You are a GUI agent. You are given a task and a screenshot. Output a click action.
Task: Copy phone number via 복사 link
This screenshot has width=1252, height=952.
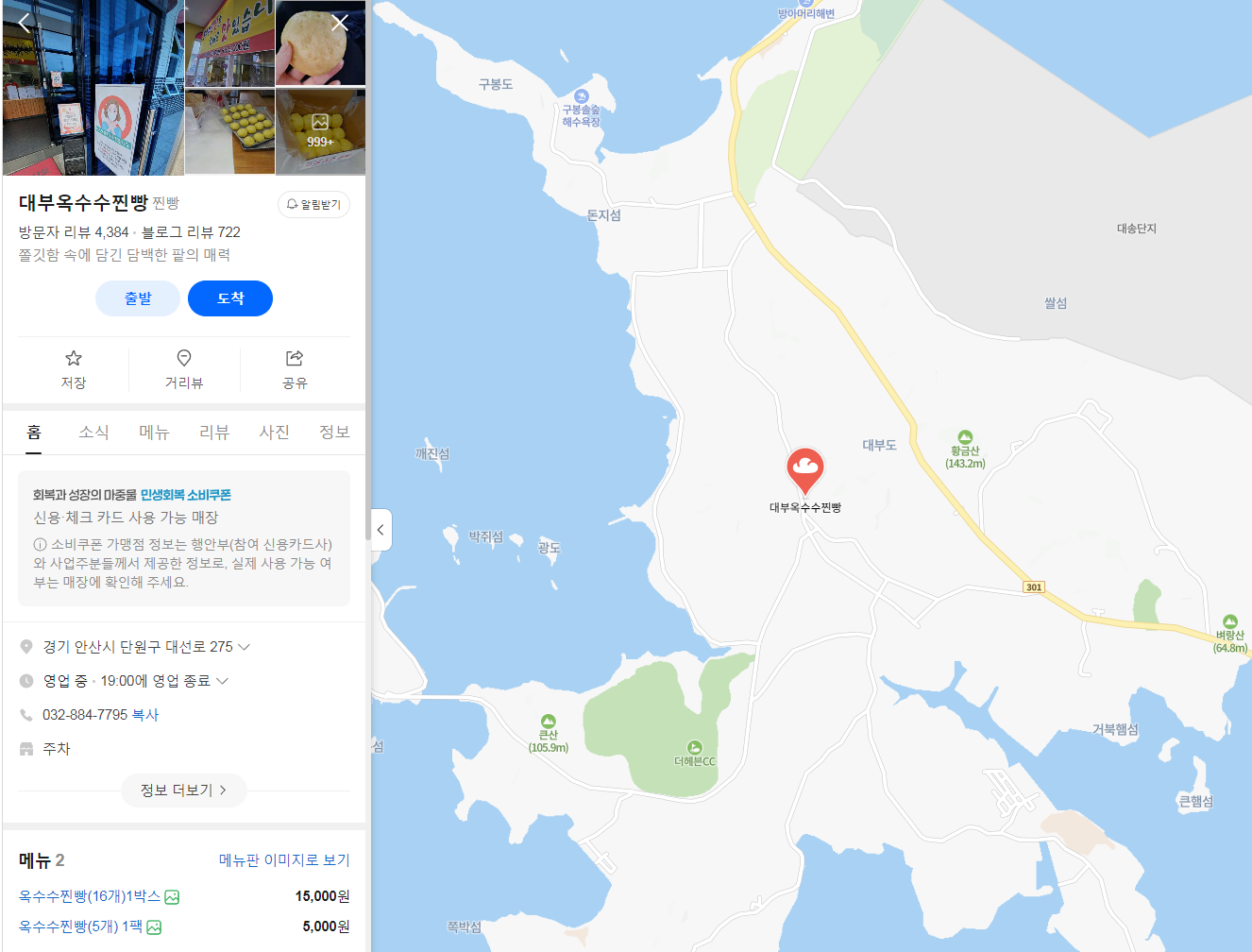[145, 715]
